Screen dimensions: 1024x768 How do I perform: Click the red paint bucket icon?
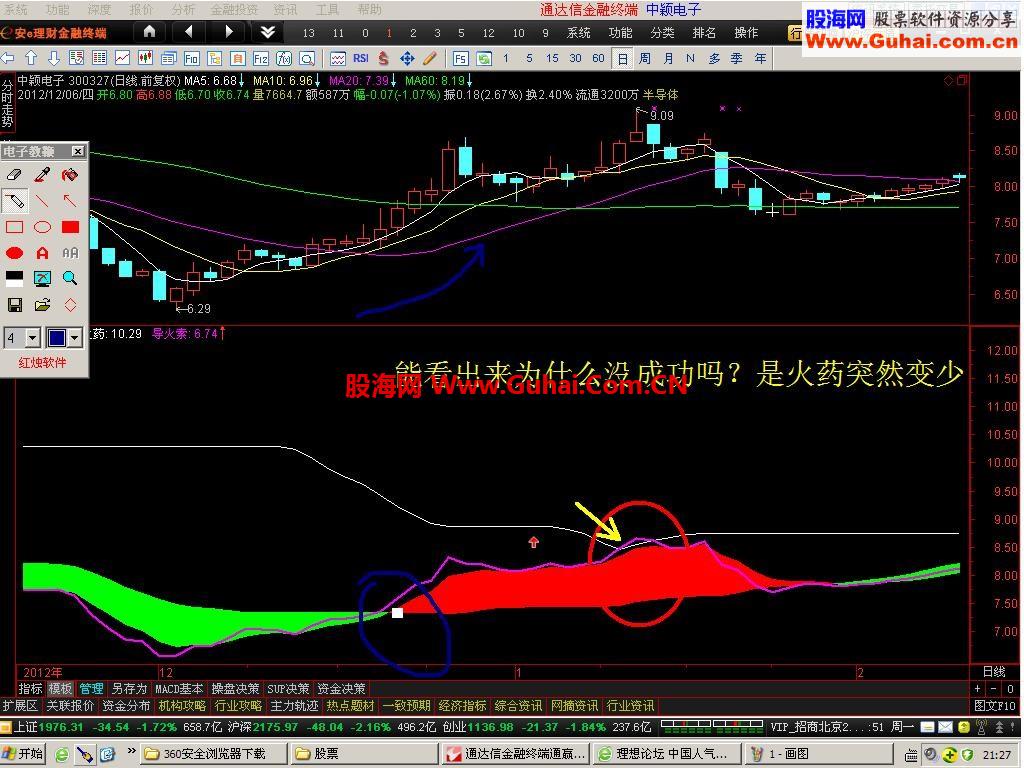(70, 175)
